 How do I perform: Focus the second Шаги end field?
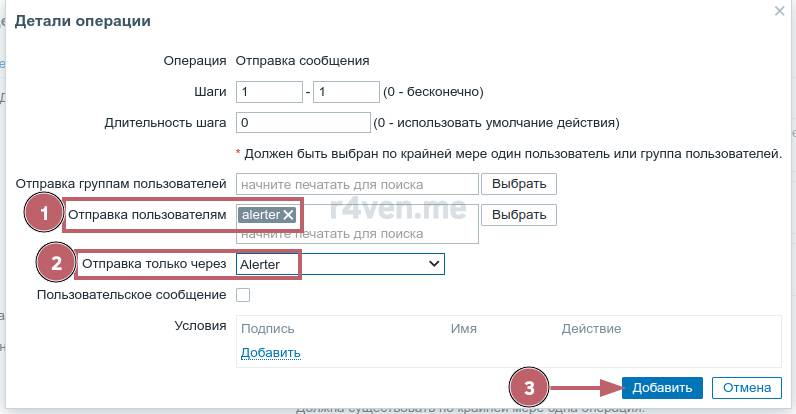click(x=345, y=92)
